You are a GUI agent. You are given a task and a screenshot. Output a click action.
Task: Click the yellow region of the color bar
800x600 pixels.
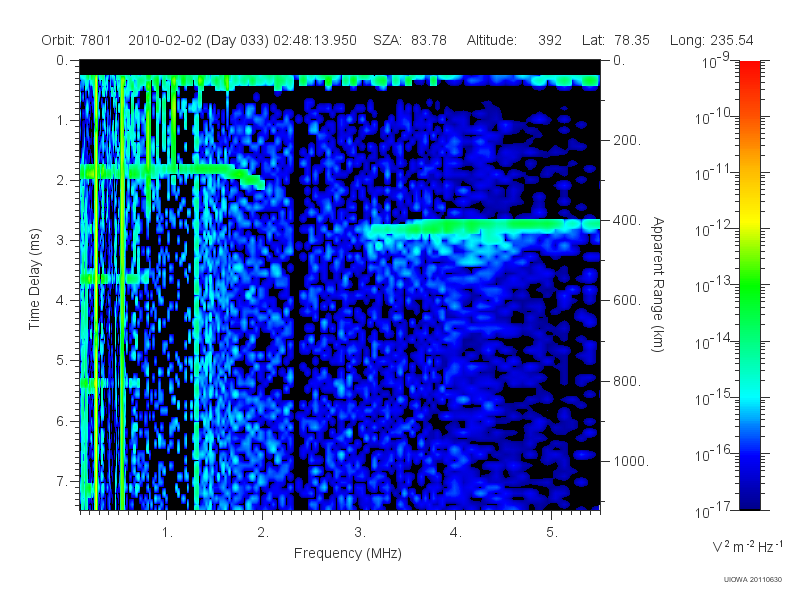click(x=749, y=217)
